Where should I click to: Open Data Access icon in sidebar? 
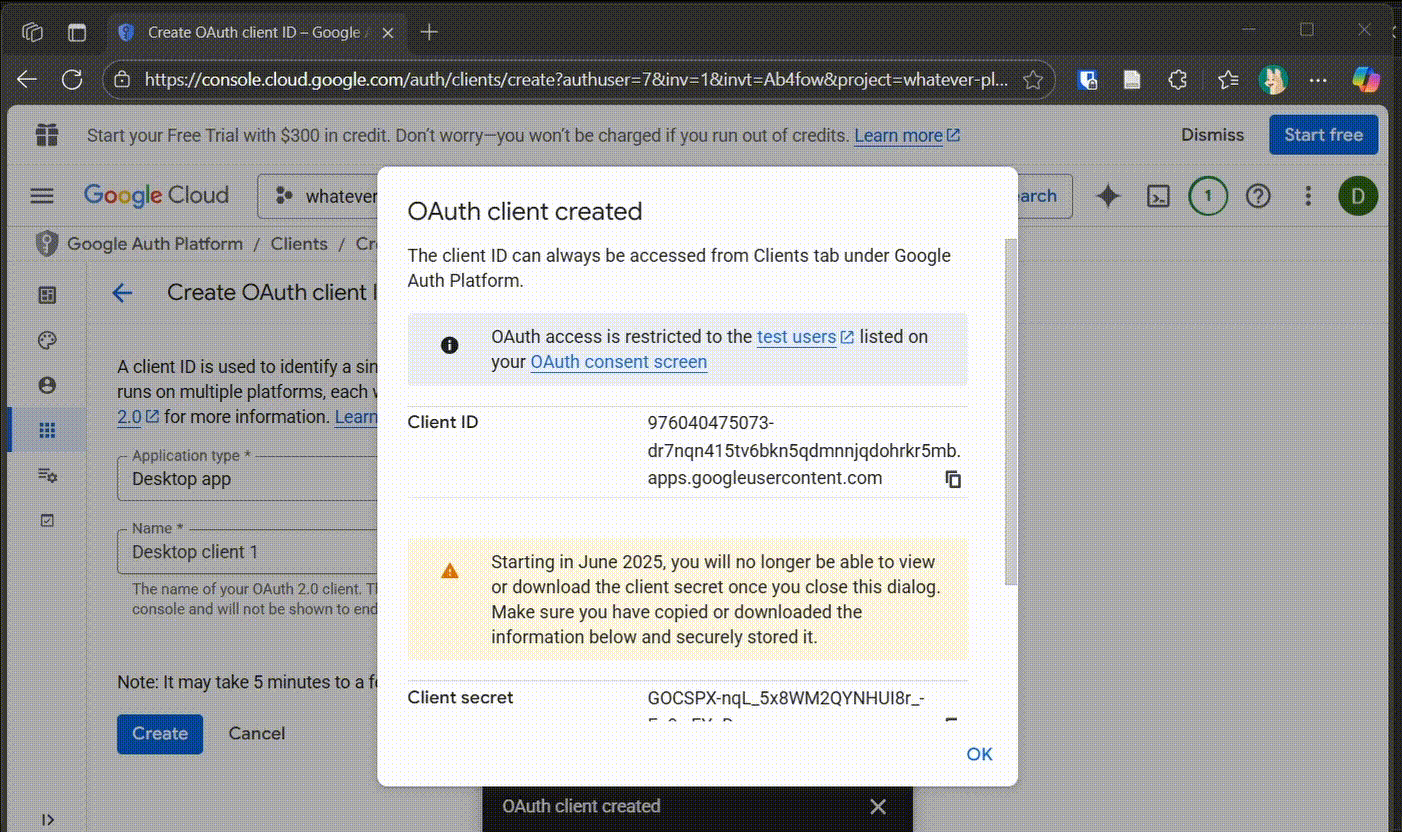47,475
